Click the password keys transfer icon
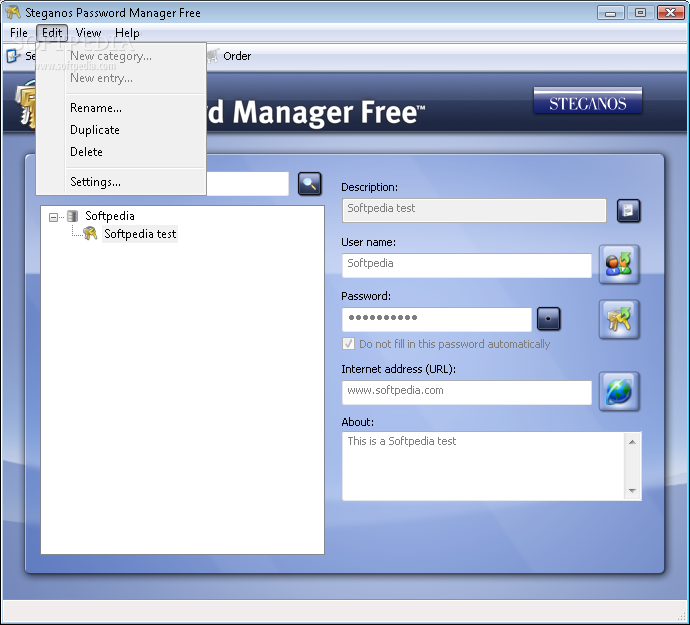 [x=619, y=319]
